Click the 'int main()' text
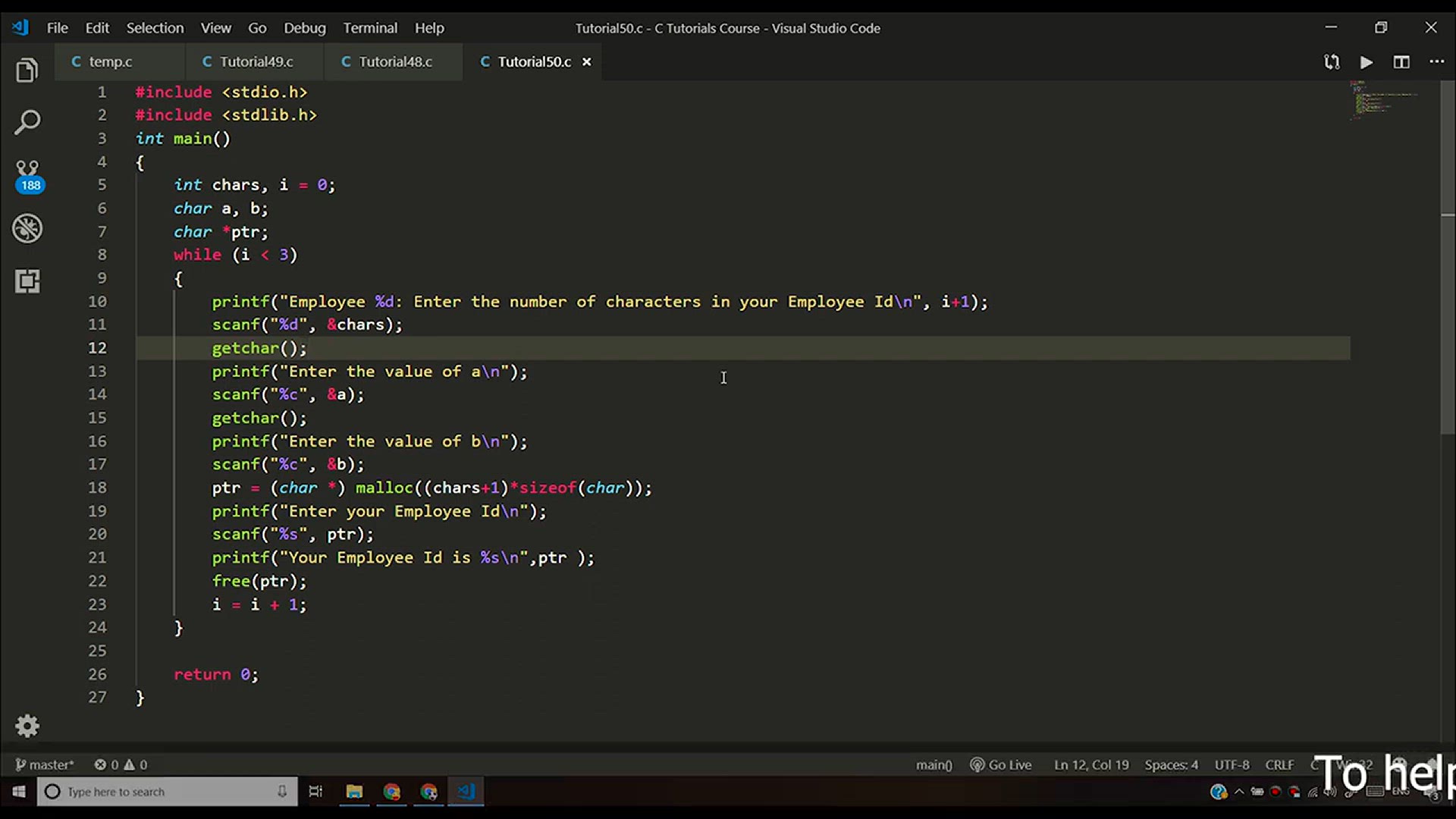Viewport: 1456px width, 819px height. 183,139
